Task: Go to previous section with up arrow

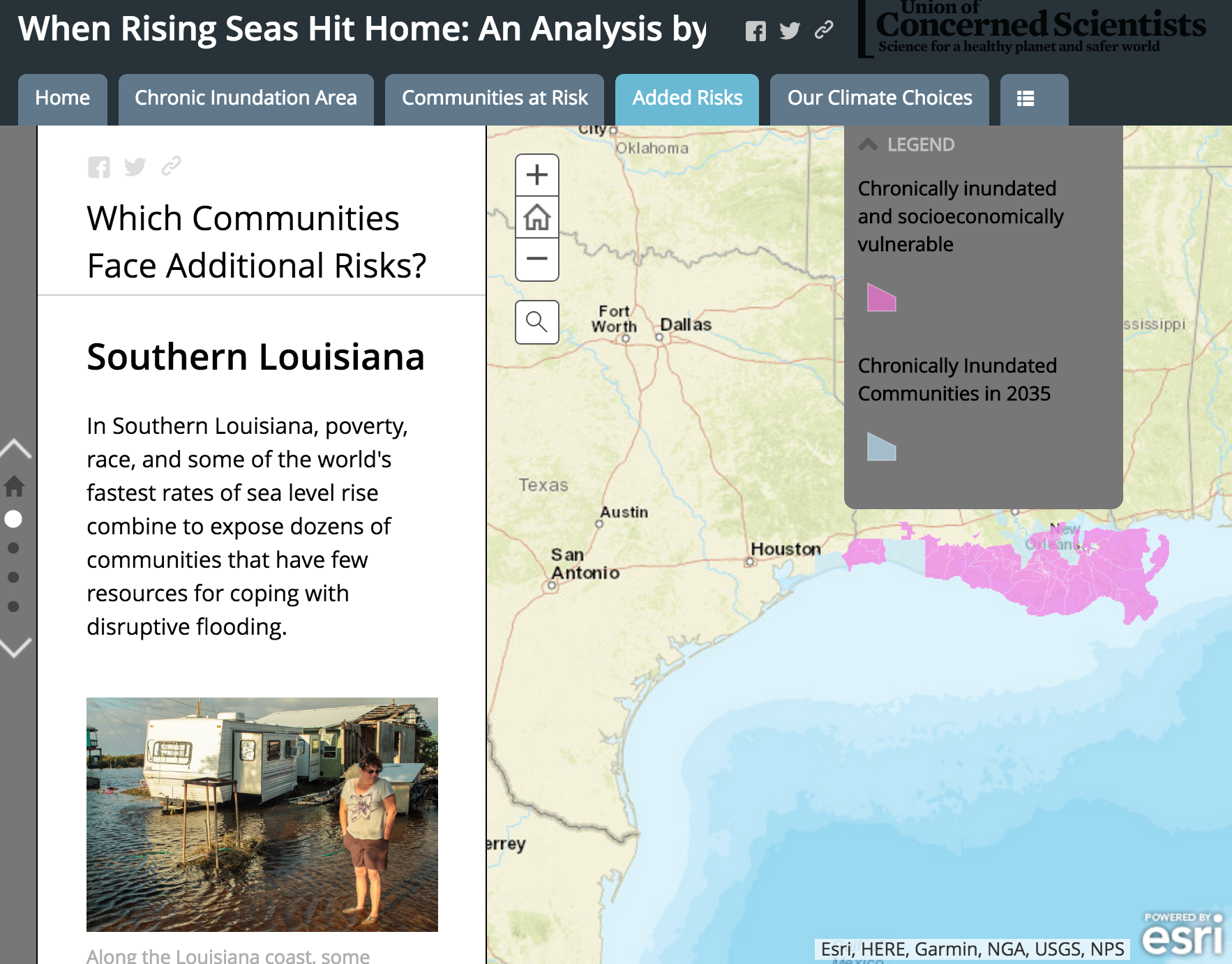Action: pyautogui.click(x=15, y=449)
